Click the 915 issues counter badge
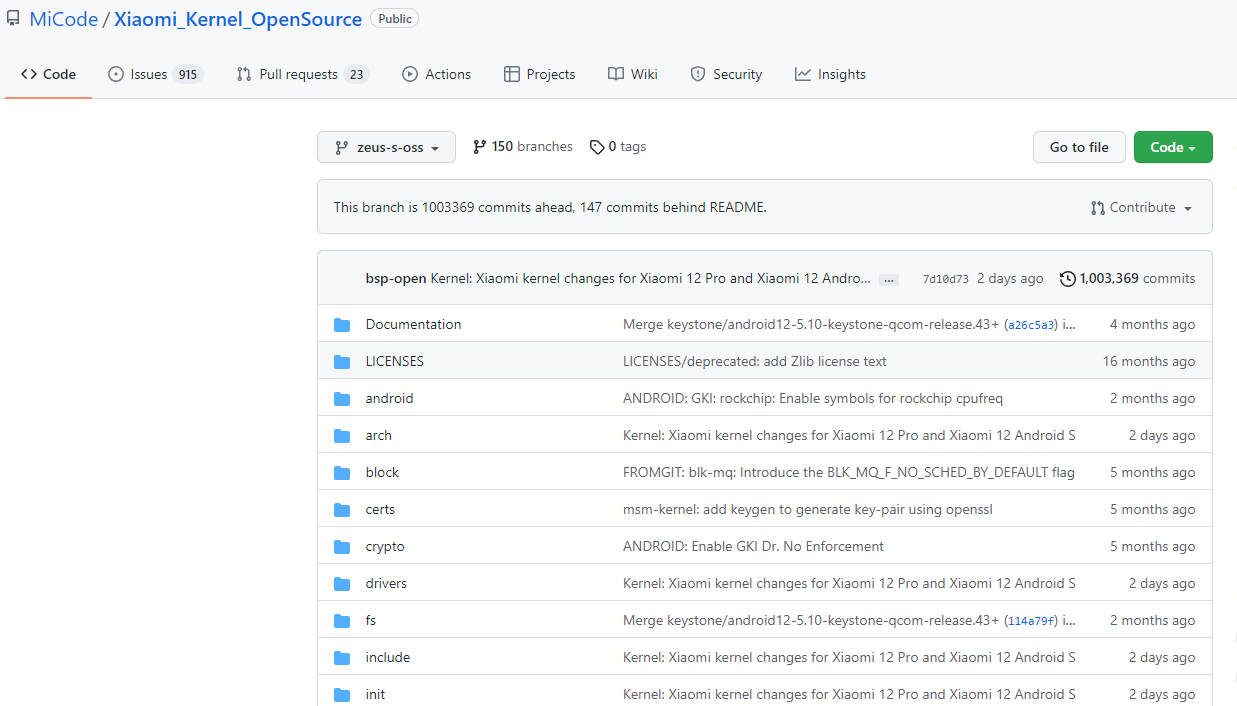This screenshot has height=706, width=1237. pyautogui.click(x=187, y=74)
